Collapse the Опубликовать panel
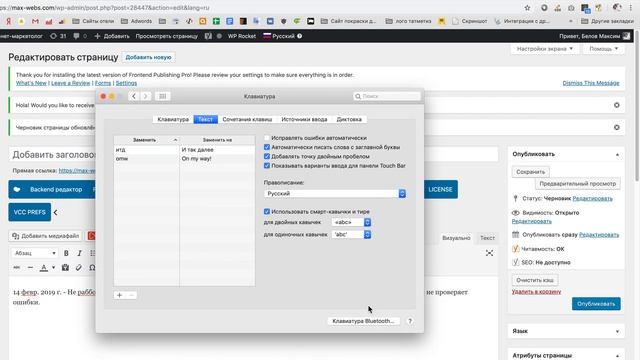The image size is (640, 360). [x=617, y=155]
